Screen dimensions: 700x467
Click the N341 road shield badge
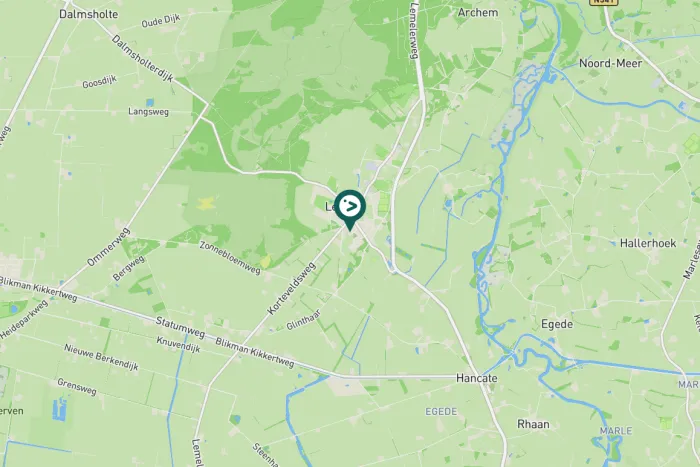tap(604, 2)
